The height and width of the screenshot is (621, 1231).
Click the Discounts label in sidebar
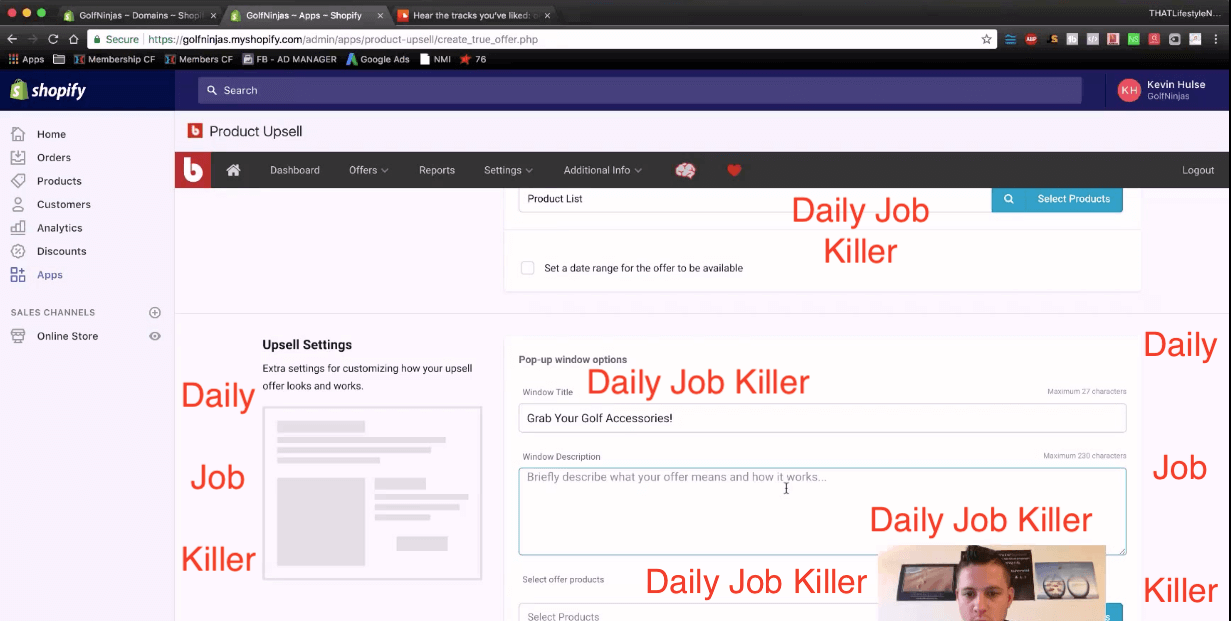pyautogui.click(x=62, y=251)
